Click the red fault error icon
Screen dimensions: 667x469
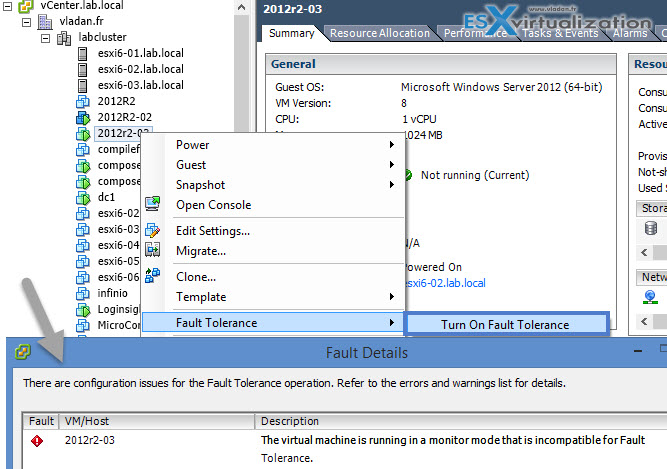[37, 441]
